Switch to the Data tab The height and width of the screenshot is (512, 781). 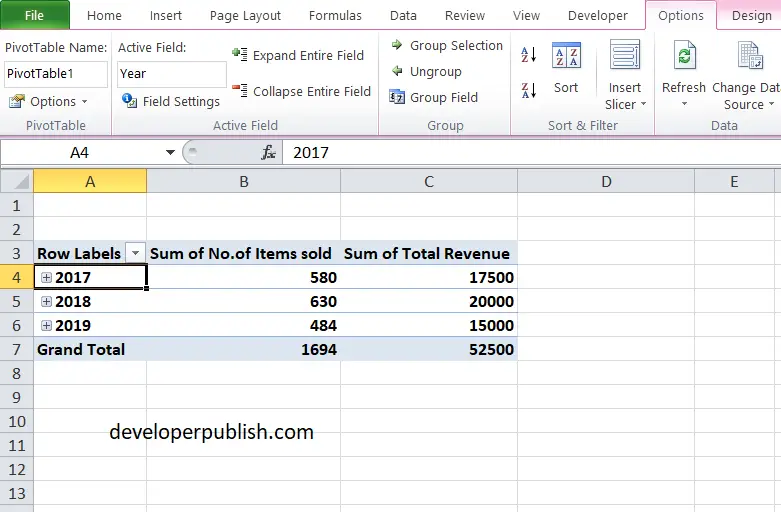click(403, 15)
